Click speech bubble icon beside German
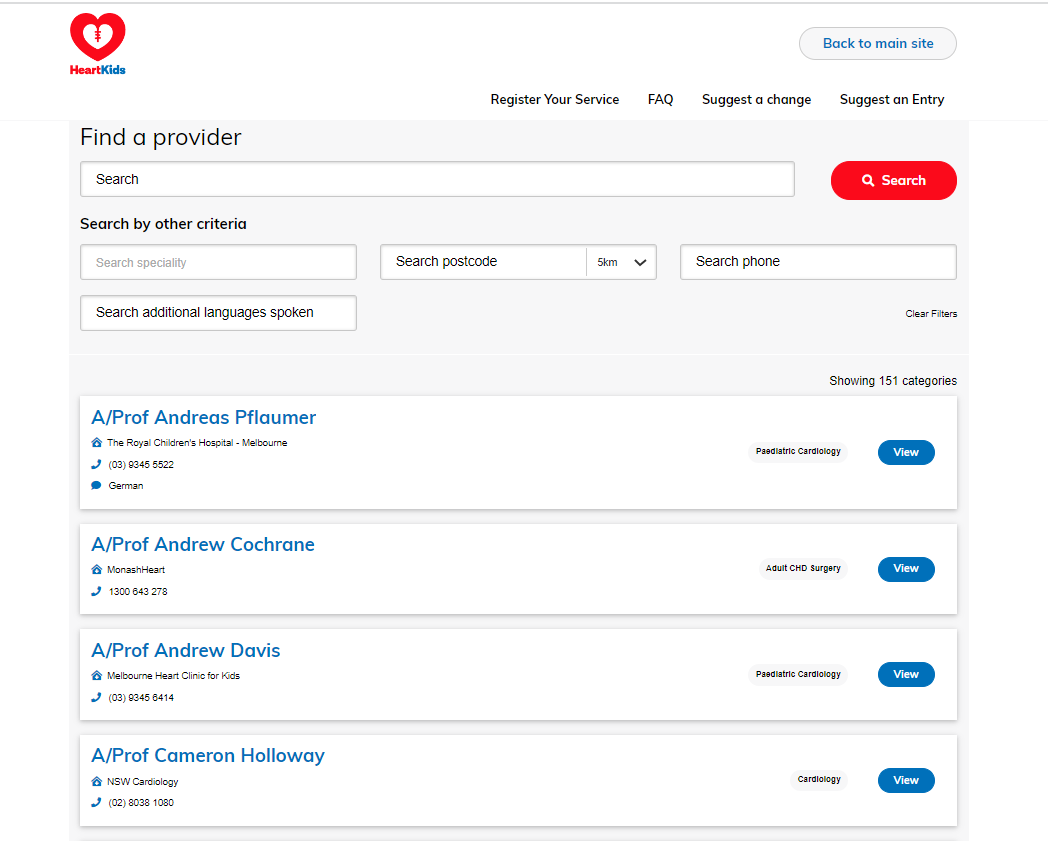This screenshot has height=841, width=1048. (96, 486)
